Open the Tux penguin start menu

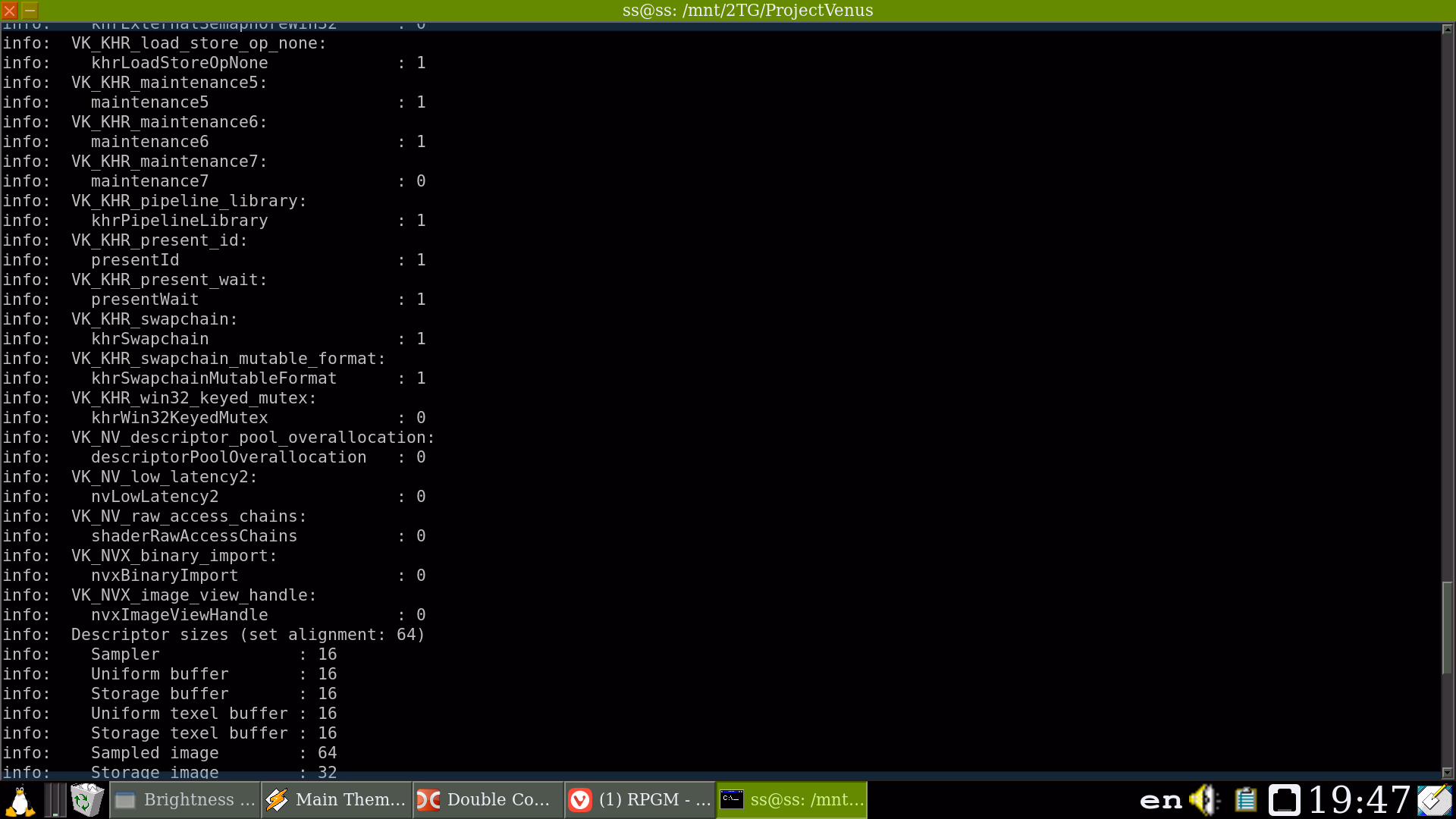20,800
